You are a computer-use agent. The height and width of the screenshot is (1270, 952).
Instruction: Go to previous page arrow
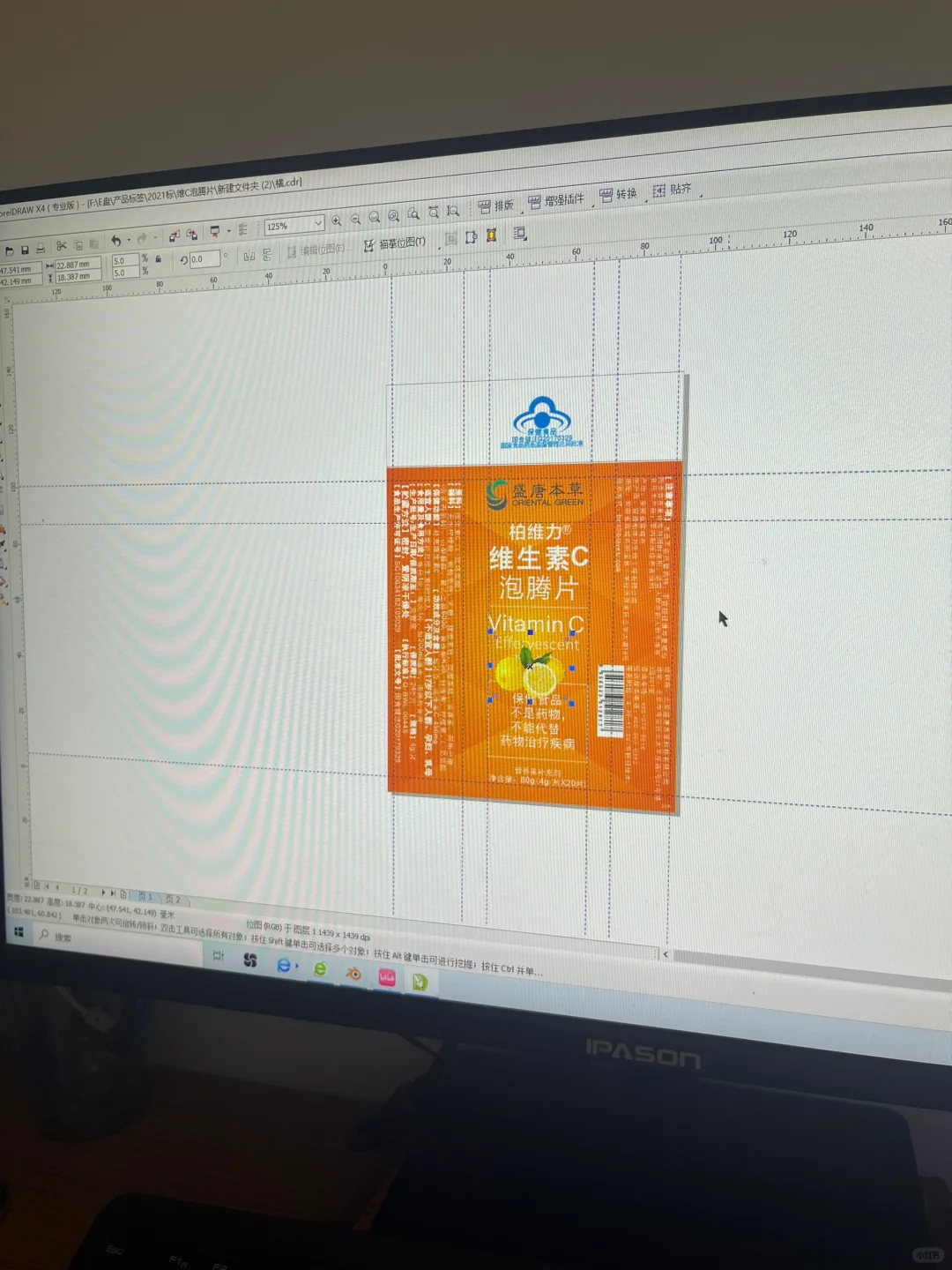(x=57, y=888)
